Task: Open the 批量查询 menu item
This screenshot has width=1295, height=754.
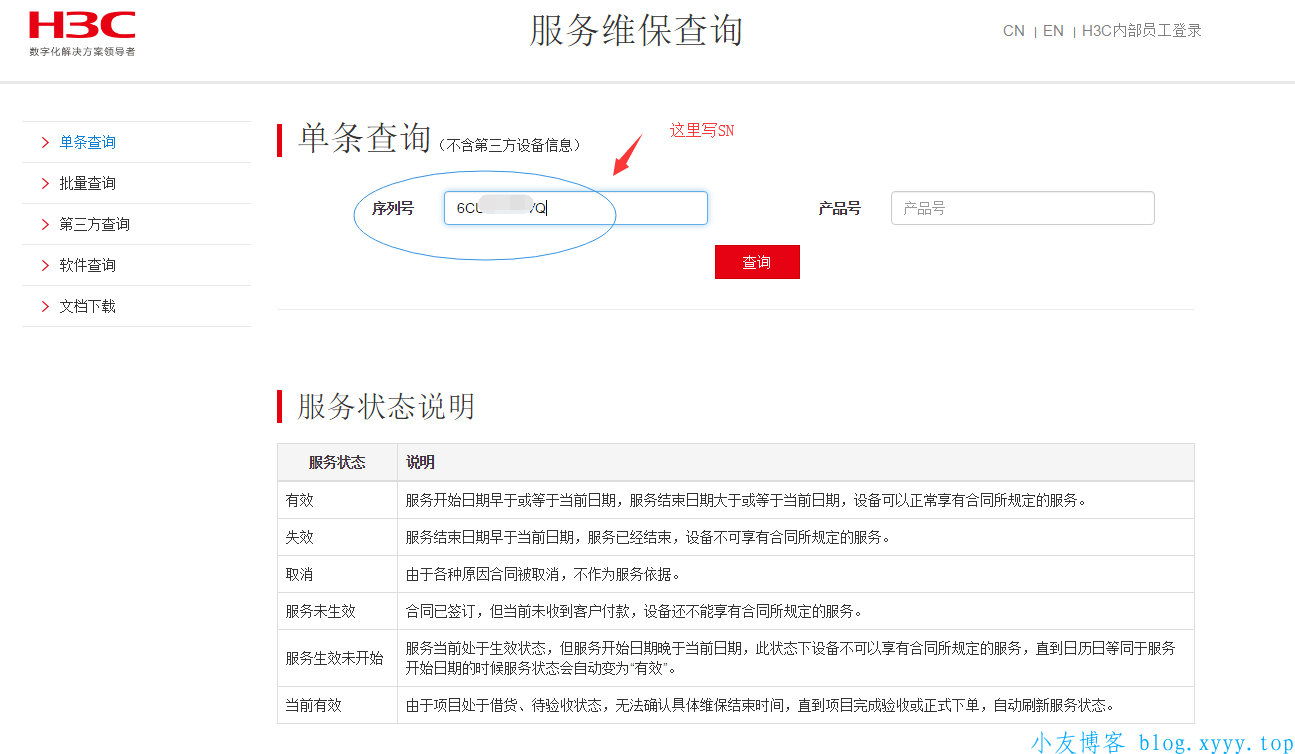Action: point(87,184)
